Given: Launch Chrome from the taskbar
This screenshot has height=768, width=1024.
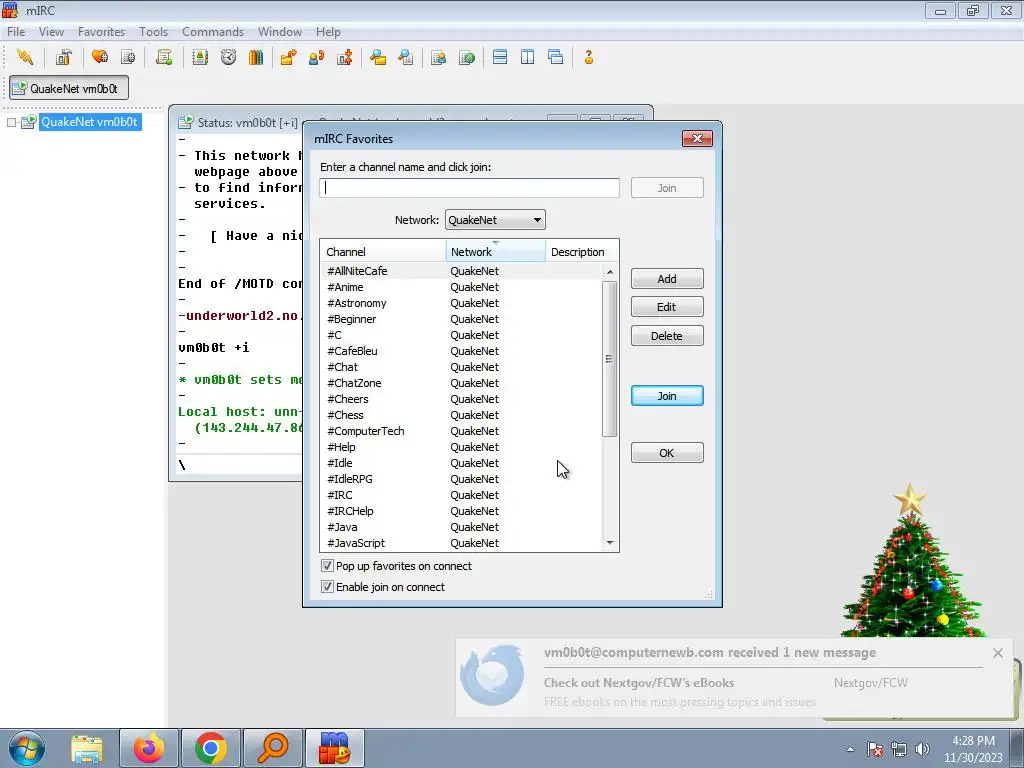Looking at the screenshot, I should tap(210, 748).
